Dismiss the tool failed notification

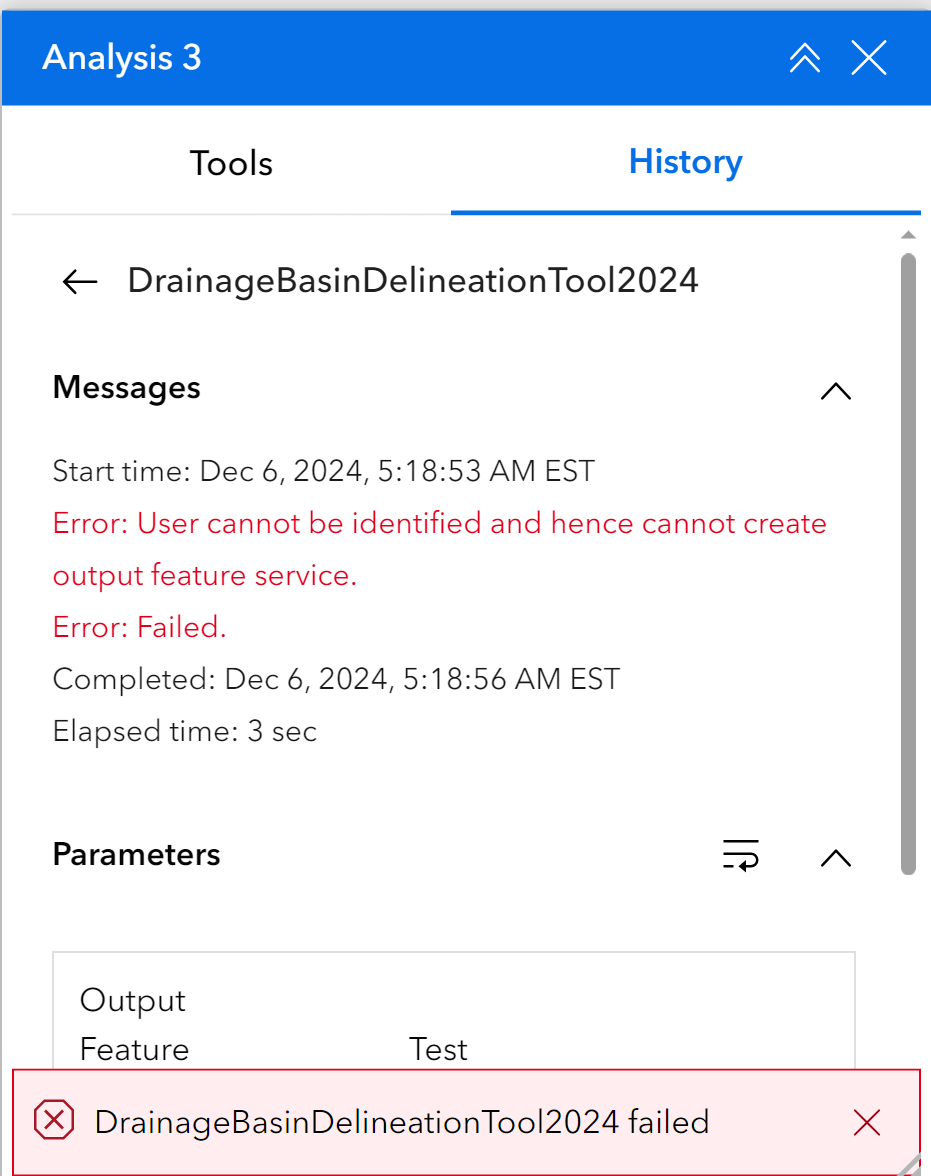867,1123
